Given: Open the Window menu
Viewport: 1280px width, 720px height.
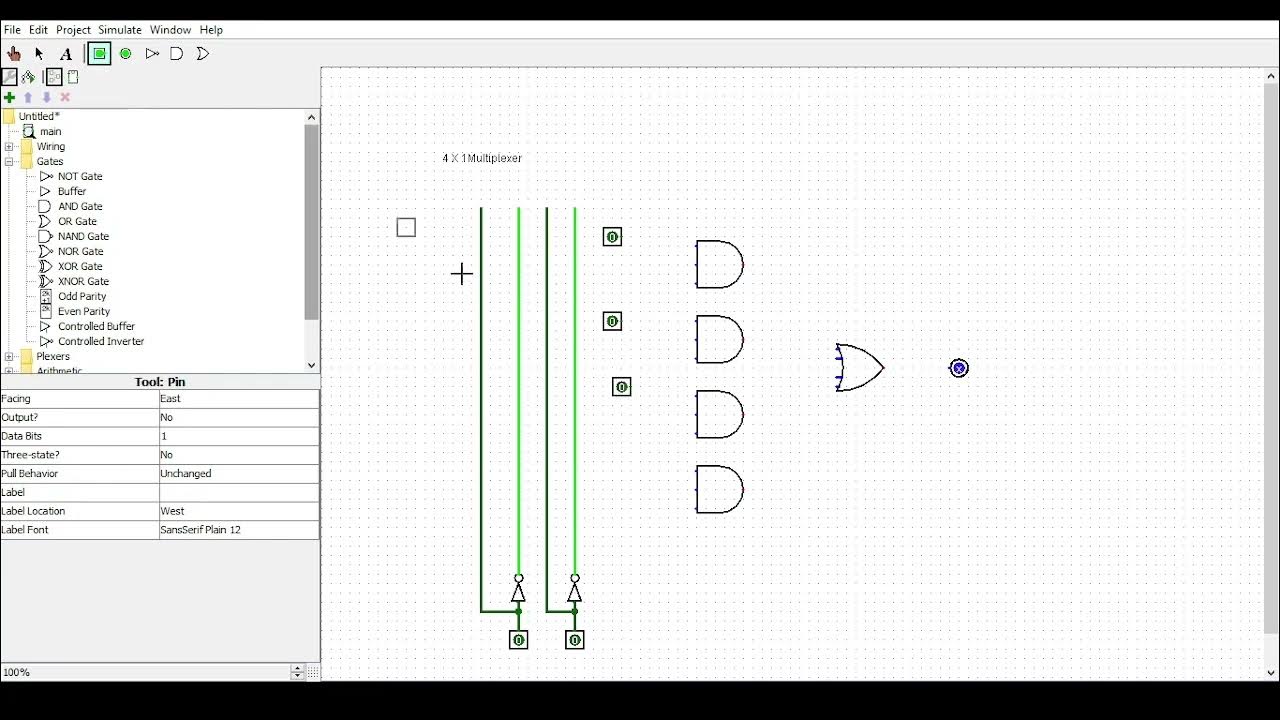Looking at the screenshot, I should pyautogui.click(x=170, y=30).
